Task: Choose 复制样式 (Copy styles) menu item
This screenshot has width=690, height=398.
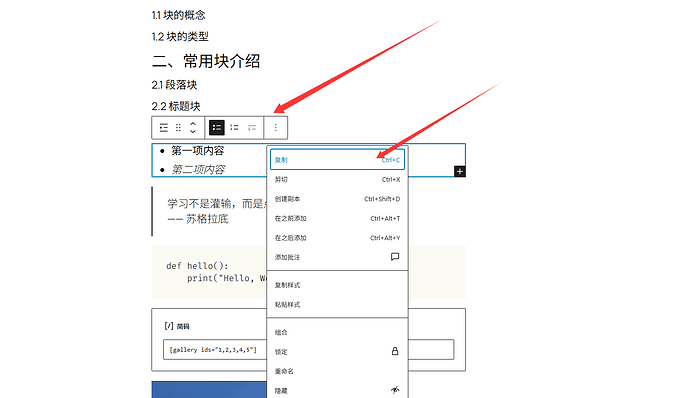Action: click(x=338, y=285)
